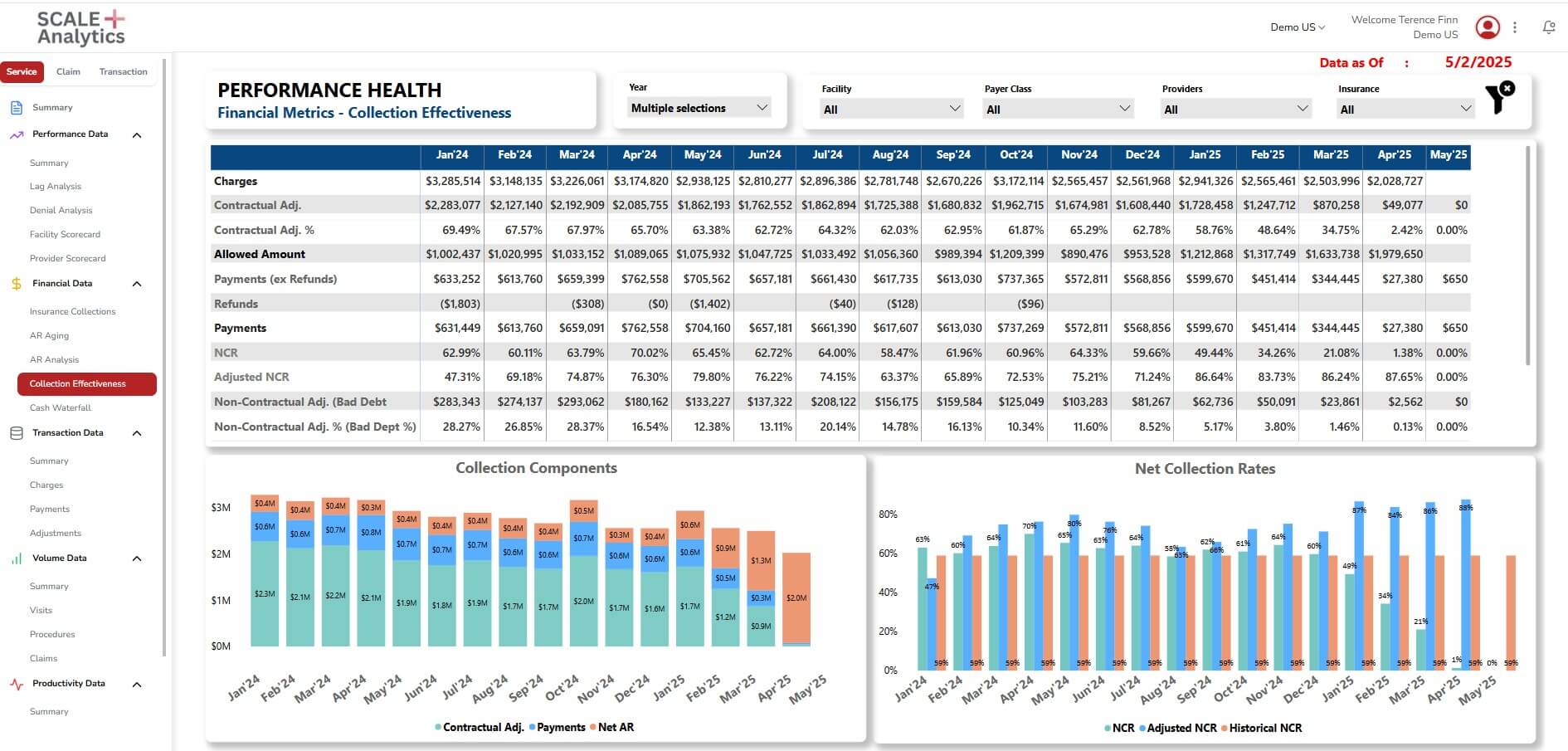1568x751 pixels.
Task: Open the user profile avatar icon
Action: [x=1487, y=27]
